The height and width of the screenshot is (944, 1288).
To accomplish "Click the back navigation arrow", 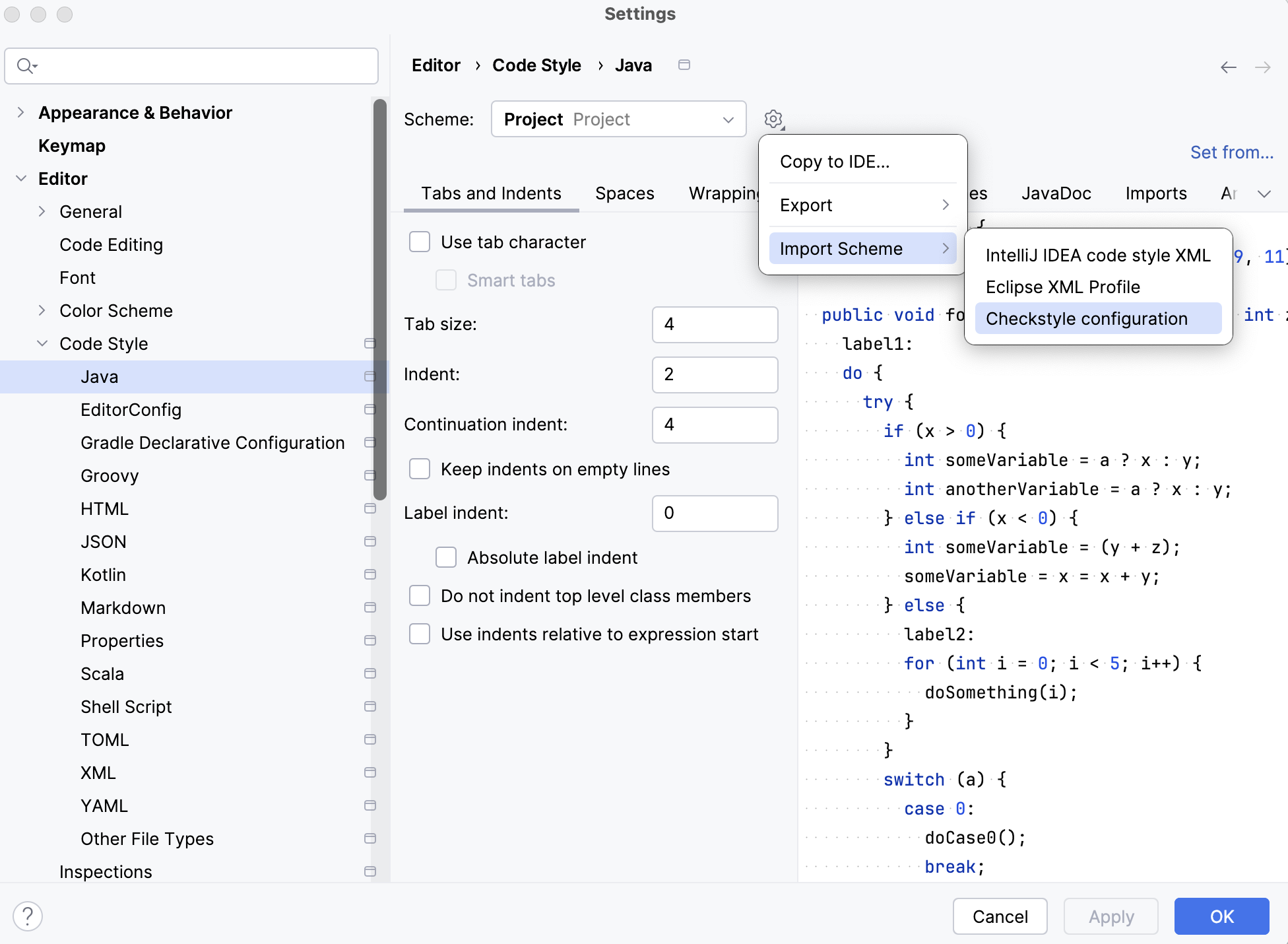I will click(1228, 67).
